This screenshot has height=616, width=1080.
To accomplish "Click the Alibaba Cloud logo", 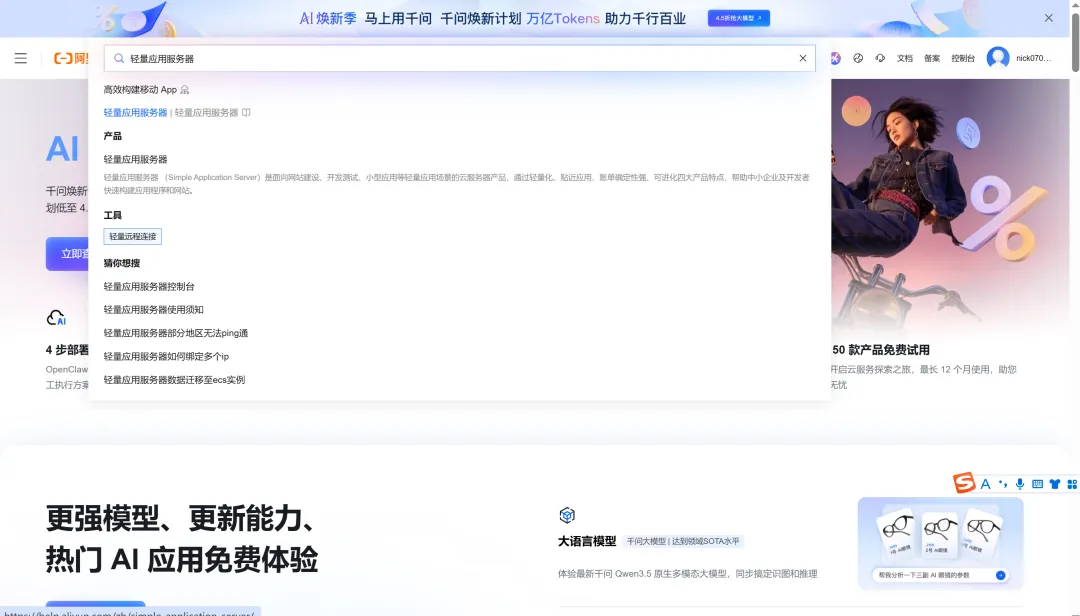I will click(71, 59).
